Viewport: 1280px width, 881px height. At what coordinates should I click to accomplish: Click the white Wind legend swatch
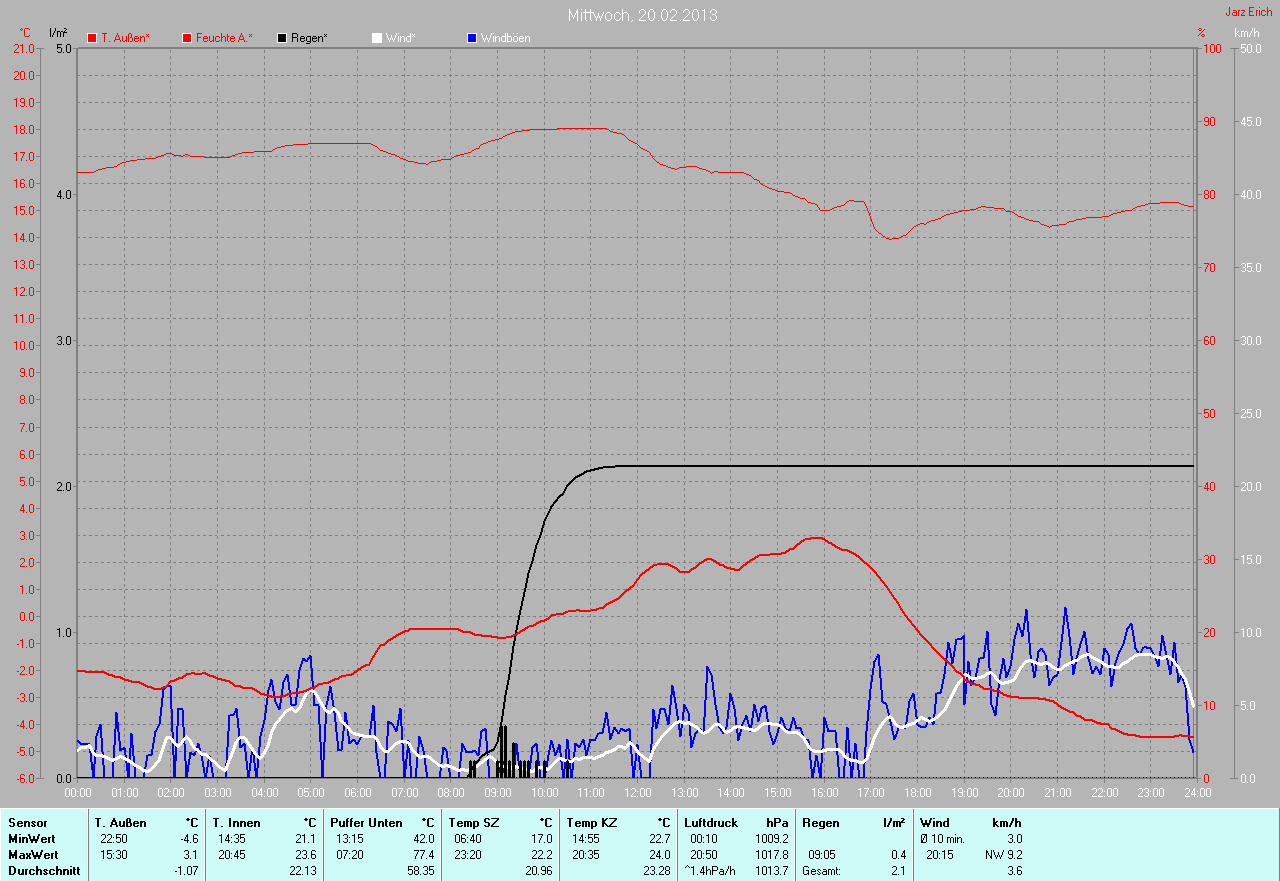pos(377,38)
